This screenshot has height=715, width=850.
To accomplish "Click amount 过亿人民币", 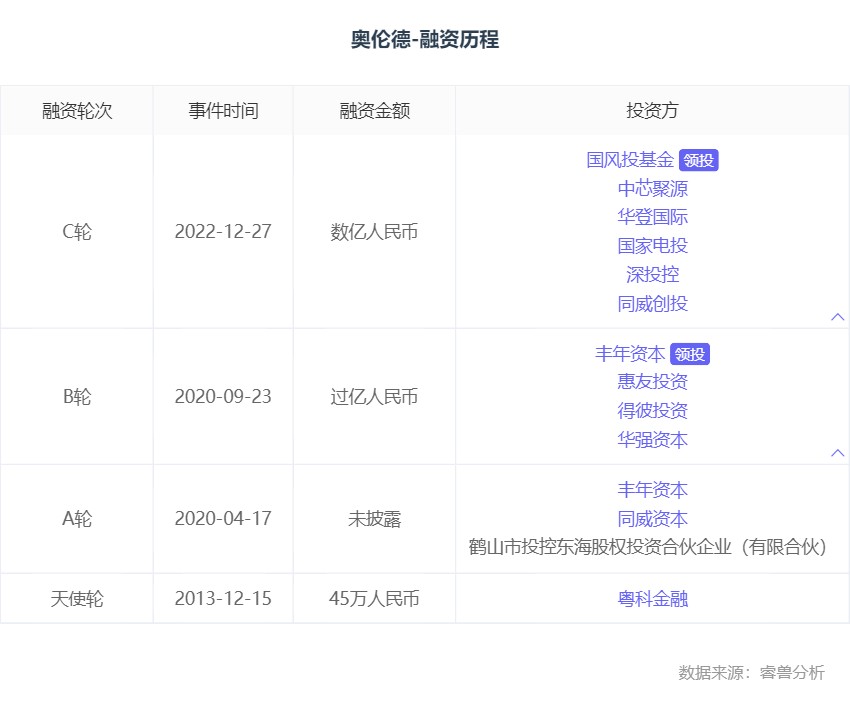I will pyautogui.click(x=375, y=396).
